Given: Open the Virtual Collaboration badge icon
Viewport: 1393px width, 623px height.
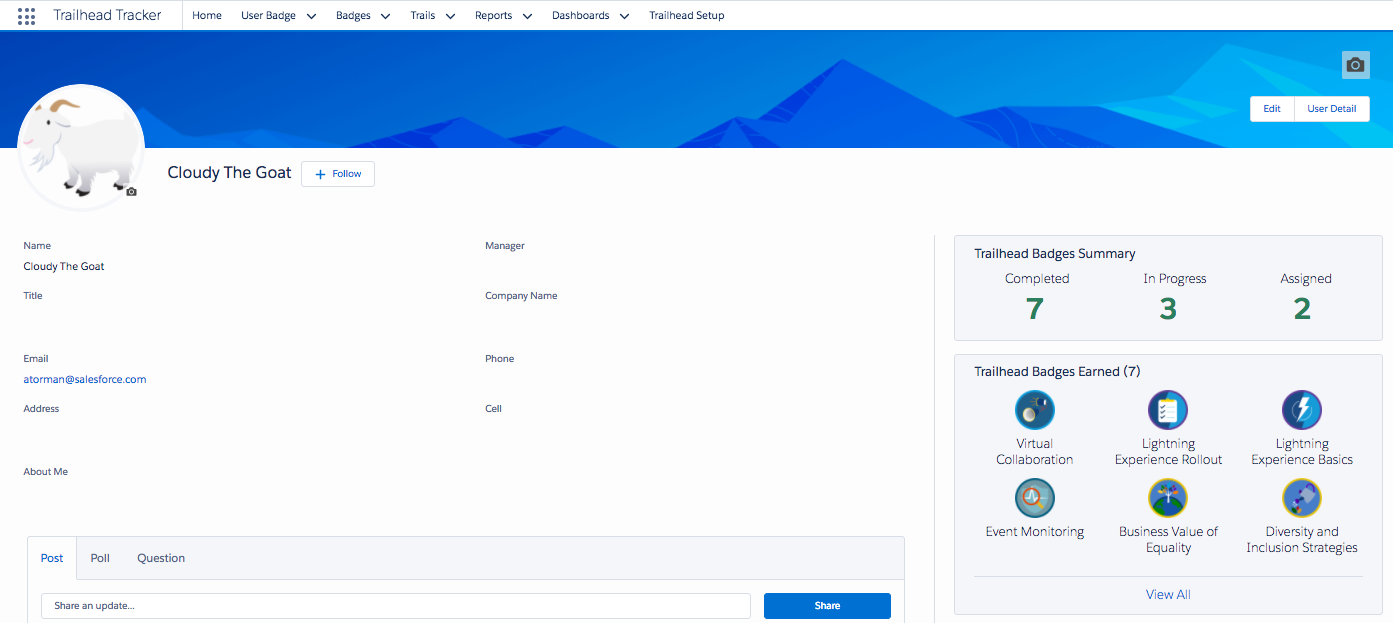Looking at the screenshot, I should point(1034,410).
